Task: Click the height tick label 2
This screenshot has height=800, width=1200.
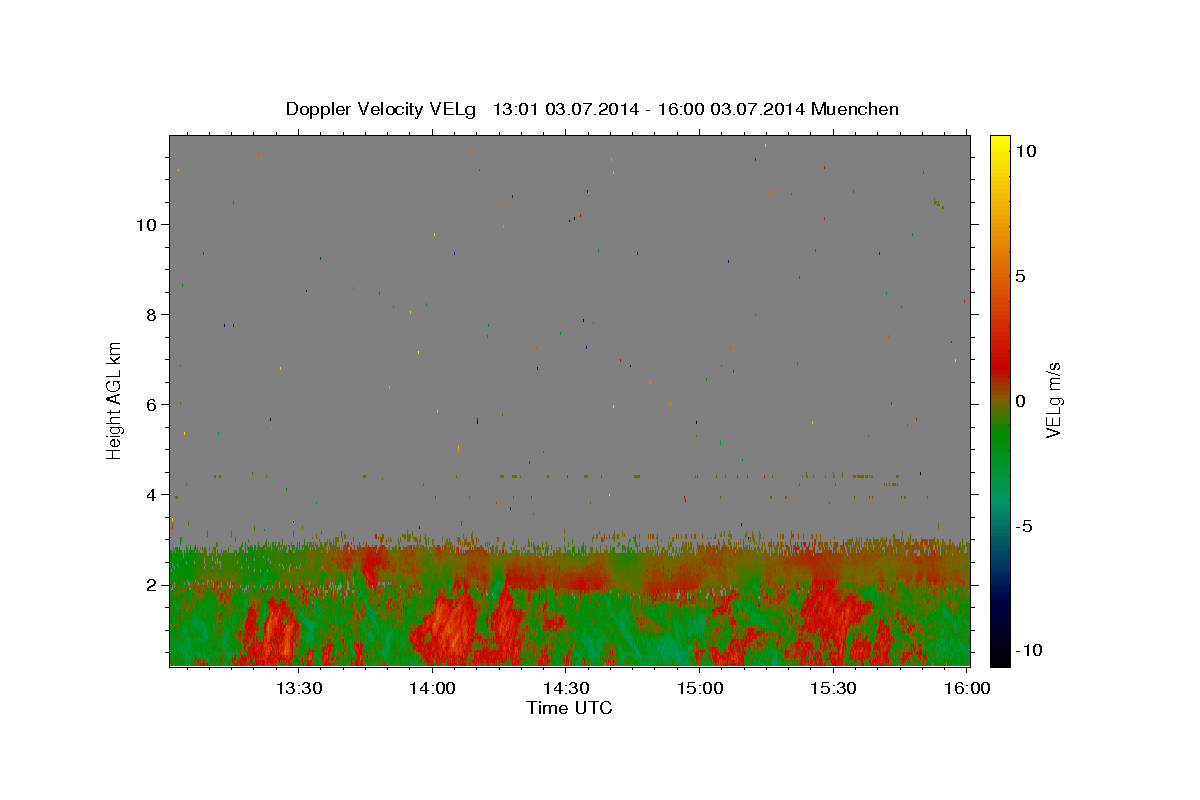Action: pos(153,584)
